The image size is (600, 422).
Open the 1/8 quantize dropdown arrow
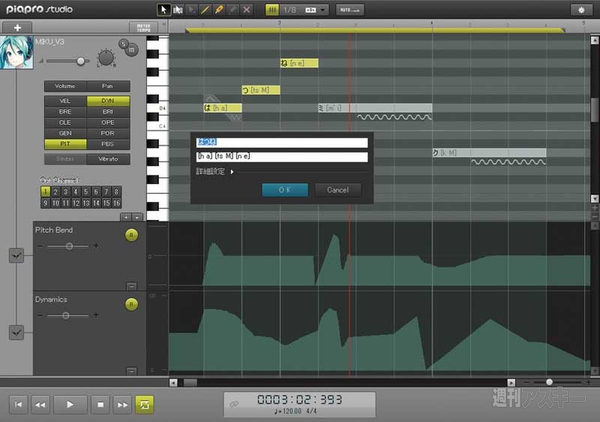coord(323,10)
